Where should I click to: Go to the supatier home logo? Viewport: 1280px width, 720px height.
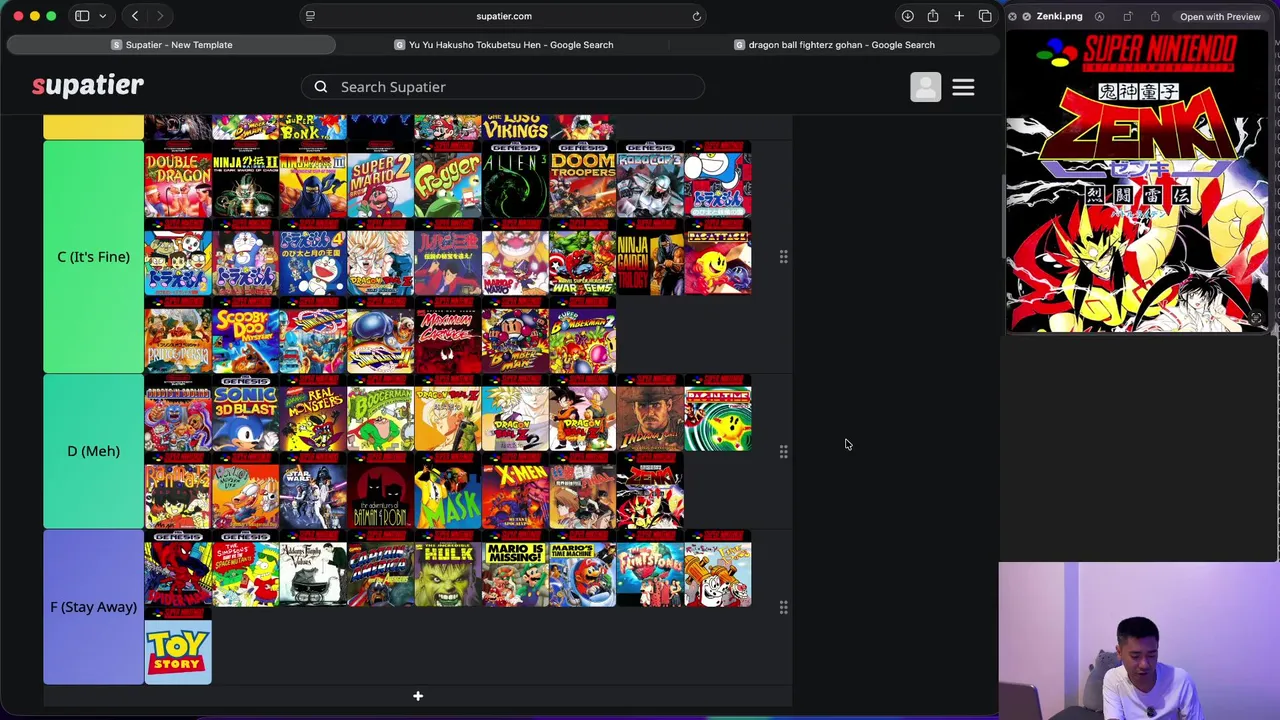[88, 86]
